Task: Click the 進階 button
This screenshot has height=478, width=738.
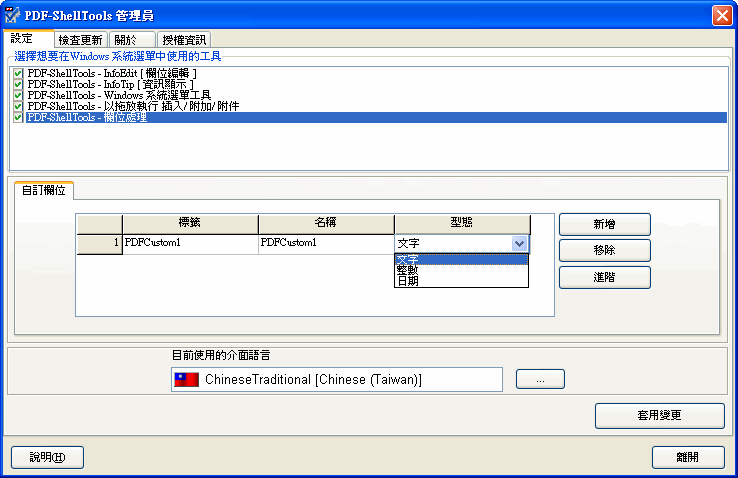Action: coord(605,278)
